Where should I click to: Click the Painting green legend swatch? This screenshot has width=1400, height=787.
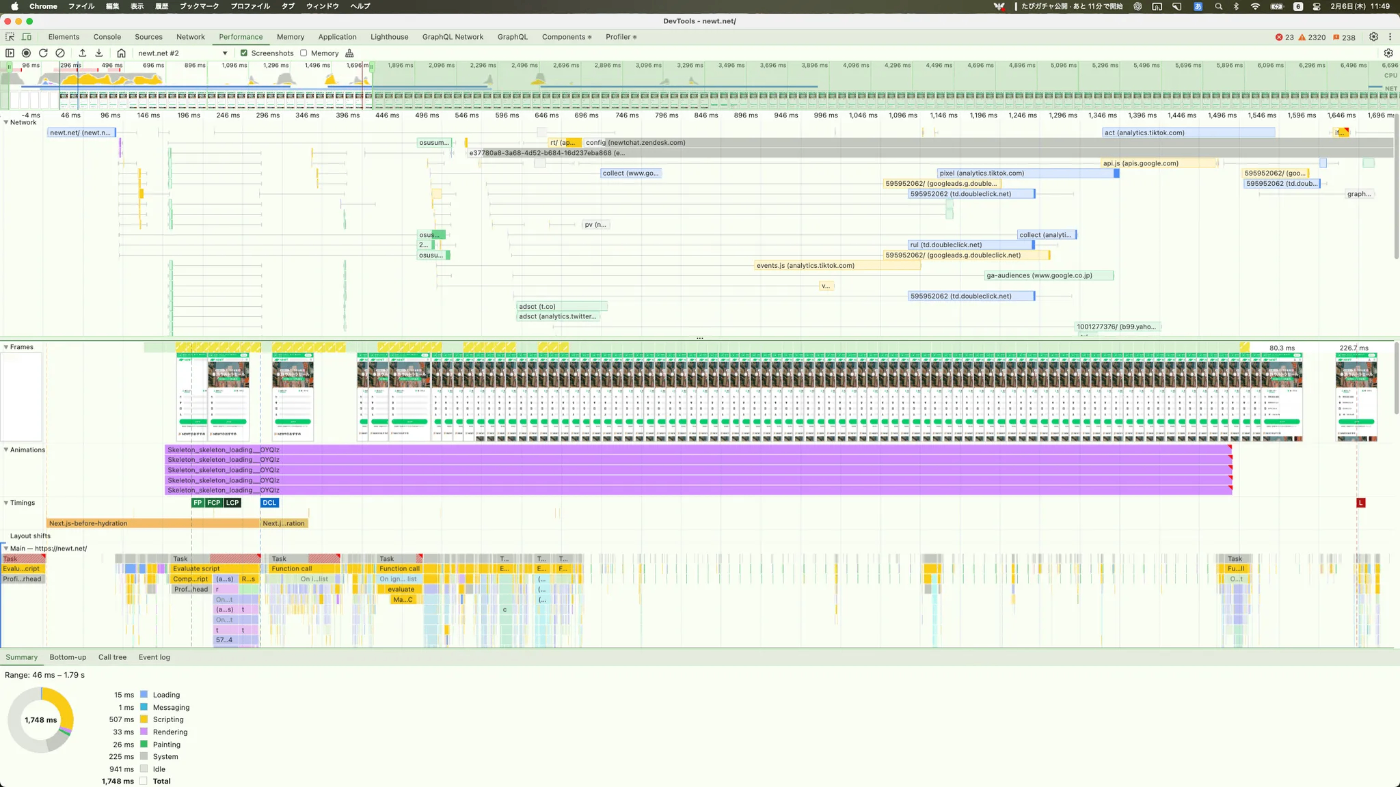pos(144,744)
